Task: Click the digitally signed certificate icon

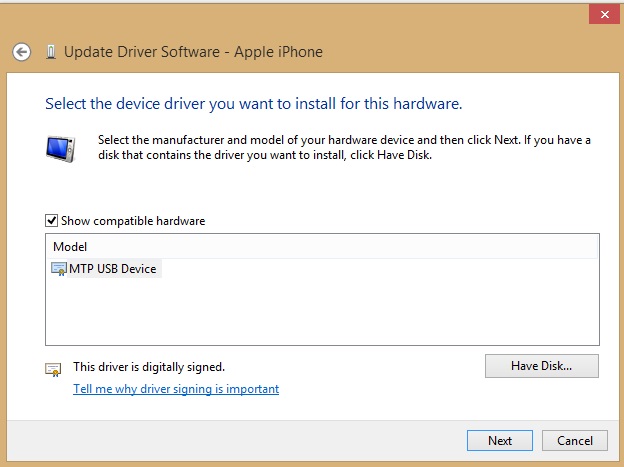Action: (x=53, y=369)
